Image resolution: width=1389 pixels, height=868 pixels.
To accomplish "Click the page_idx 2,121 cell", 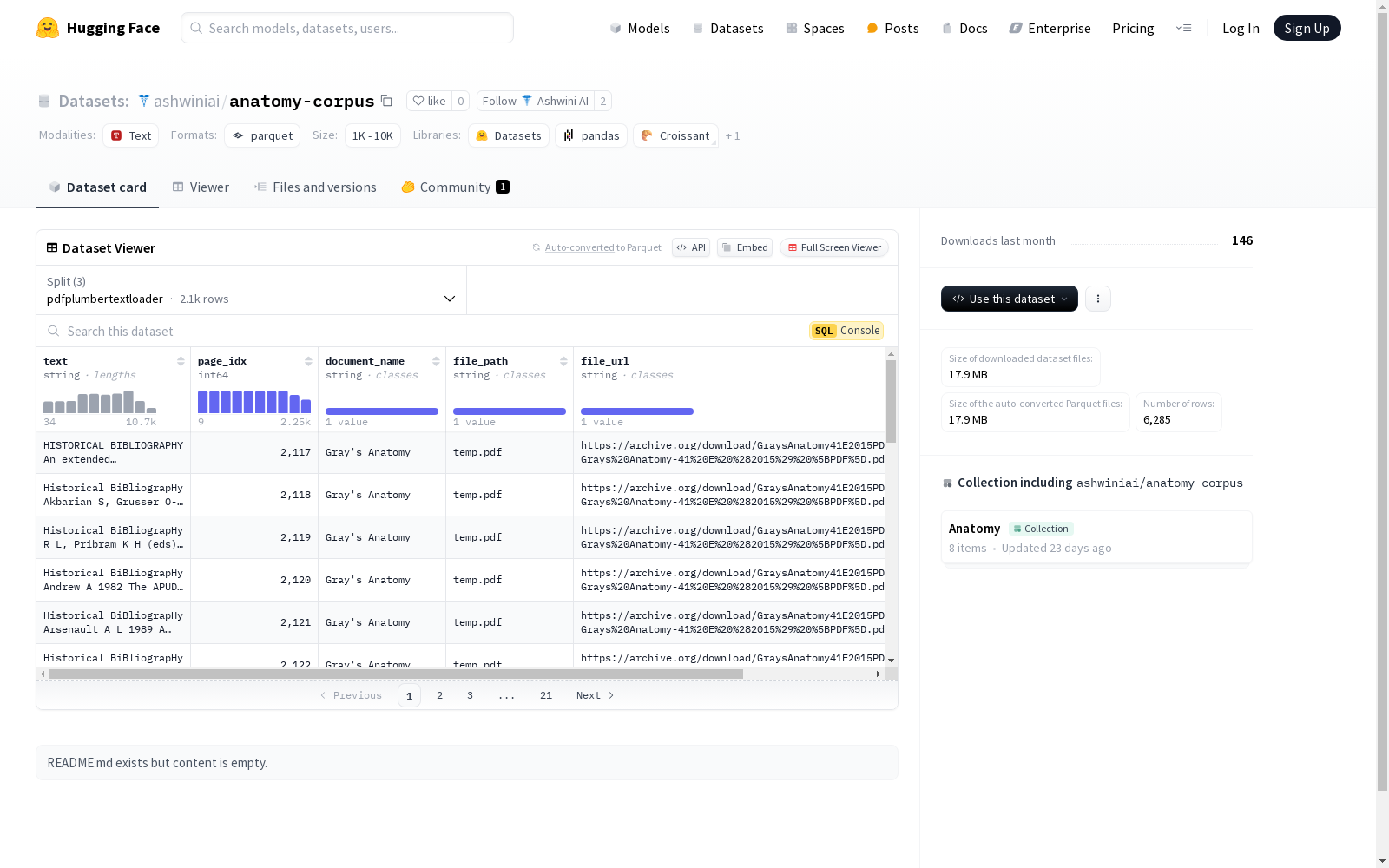I will pyautogui.click(x=254, y=622).
